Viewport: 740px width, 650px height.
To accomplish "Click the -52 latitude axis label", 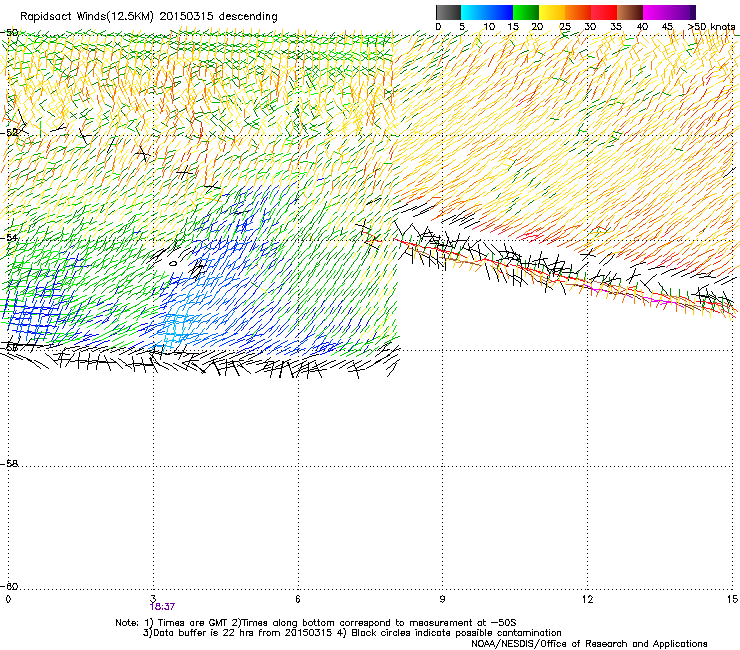I will (9, 132).
